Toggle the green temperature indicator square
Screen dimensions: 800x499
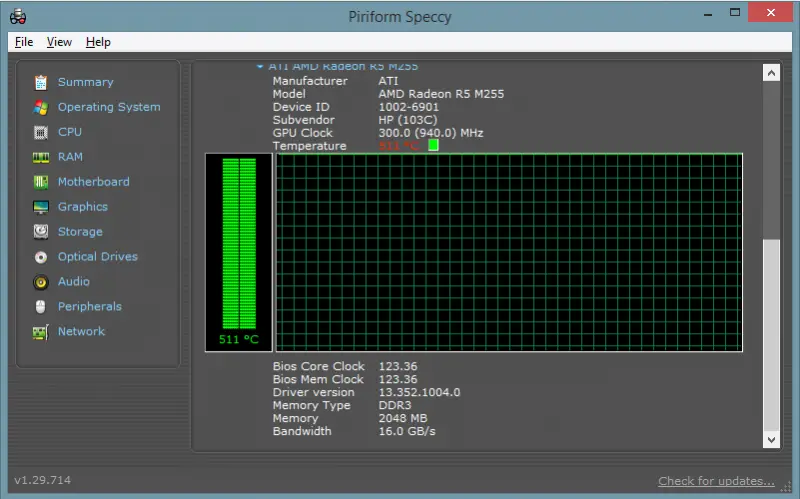(433, 145)
